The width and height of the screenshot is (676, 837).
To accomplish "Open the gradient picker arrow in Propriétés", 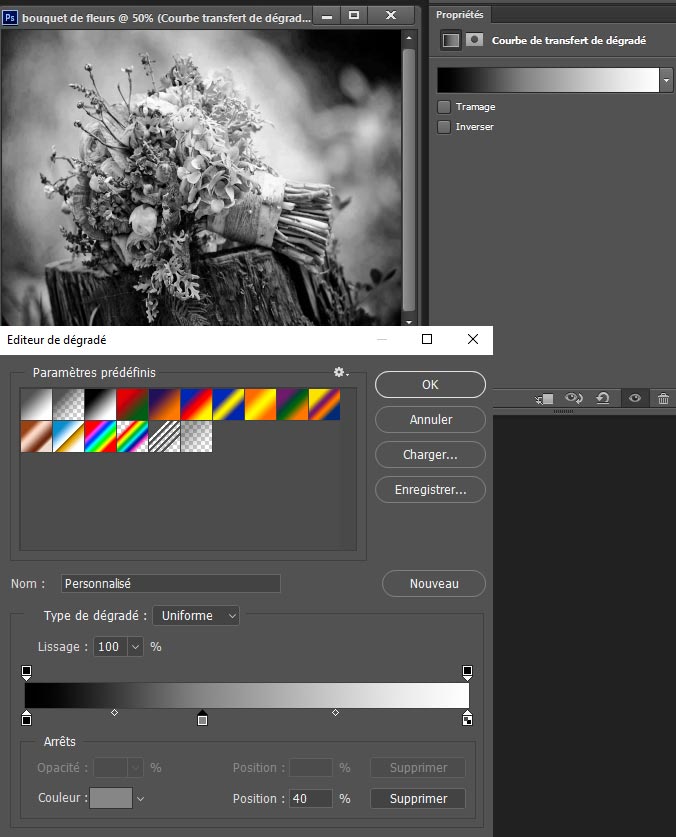I will tap(666, 80).
